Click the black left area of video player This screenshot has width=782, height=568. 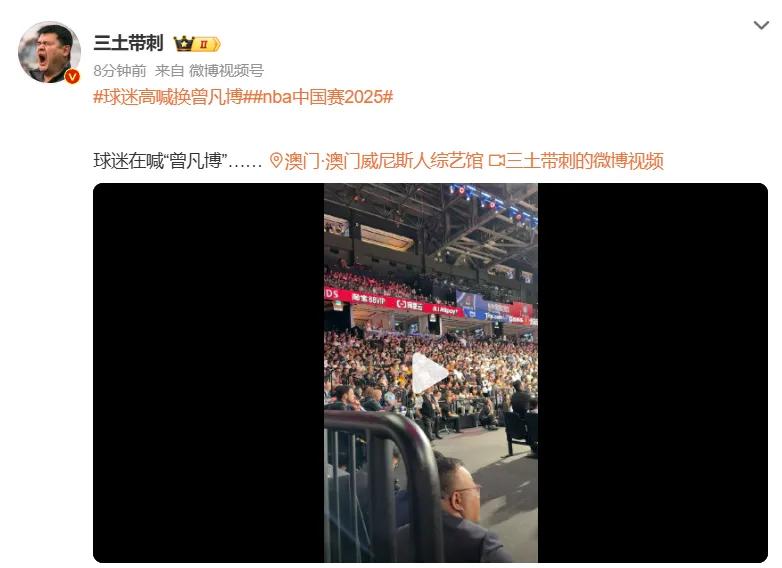click(x=208, y=373)
